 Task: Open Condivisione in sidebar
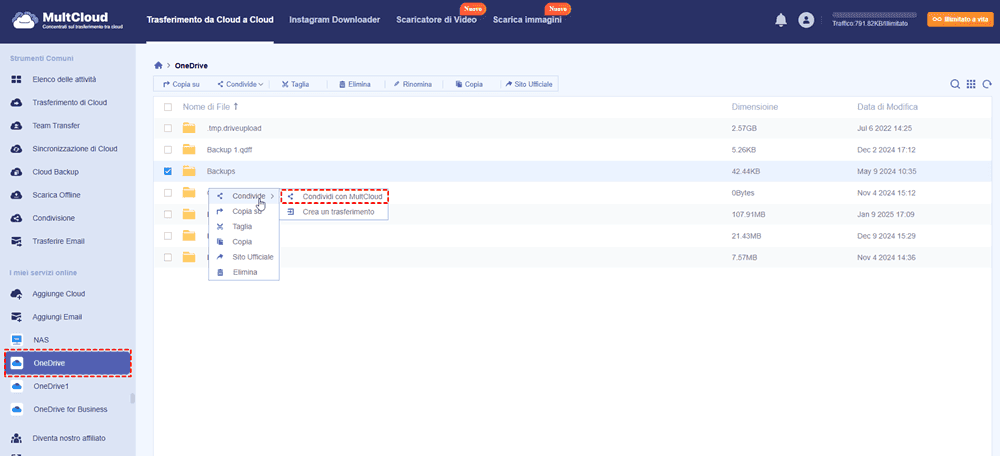pyautogui.click(x=54, y=218)
